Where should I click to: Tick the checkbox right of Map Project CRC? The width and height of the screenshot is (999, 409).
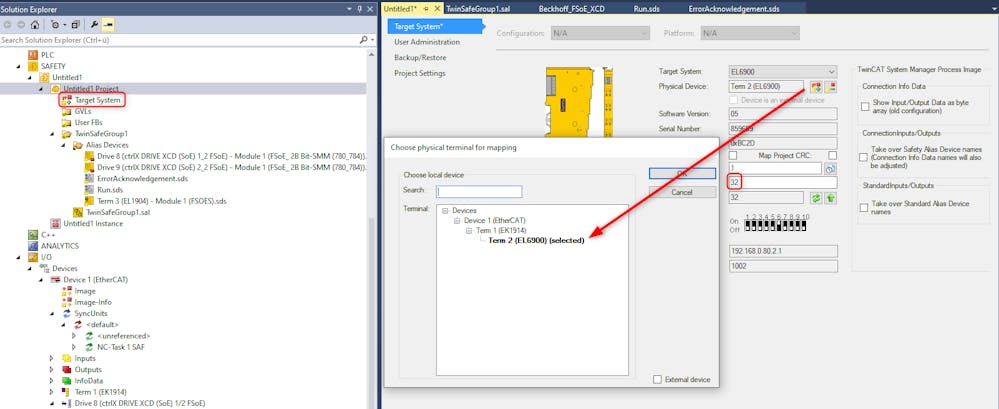pyautogui.click(x=832, y=155)
